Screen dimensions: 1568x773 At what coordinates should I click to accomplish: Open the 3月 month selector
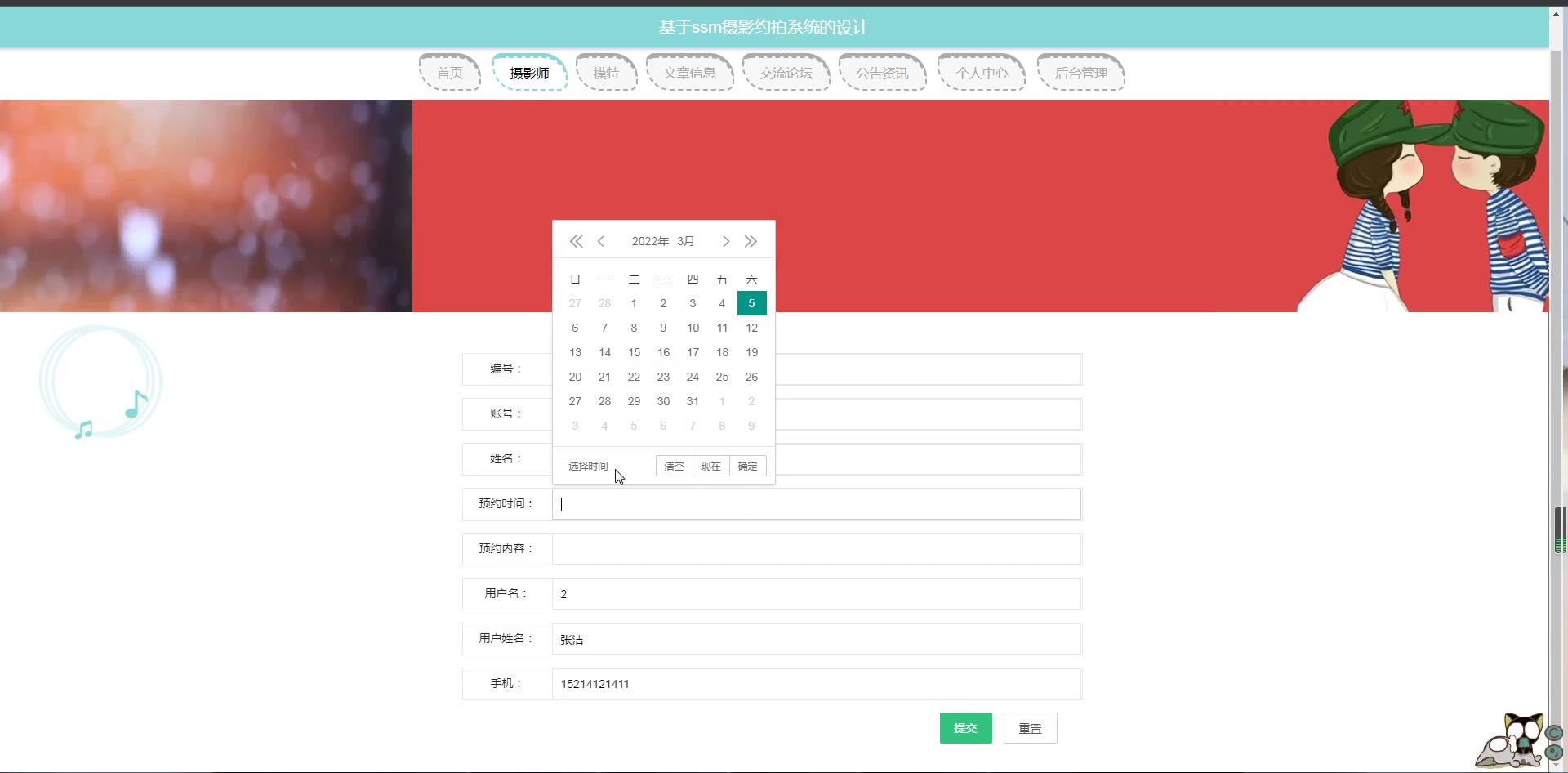pos(686,241)
